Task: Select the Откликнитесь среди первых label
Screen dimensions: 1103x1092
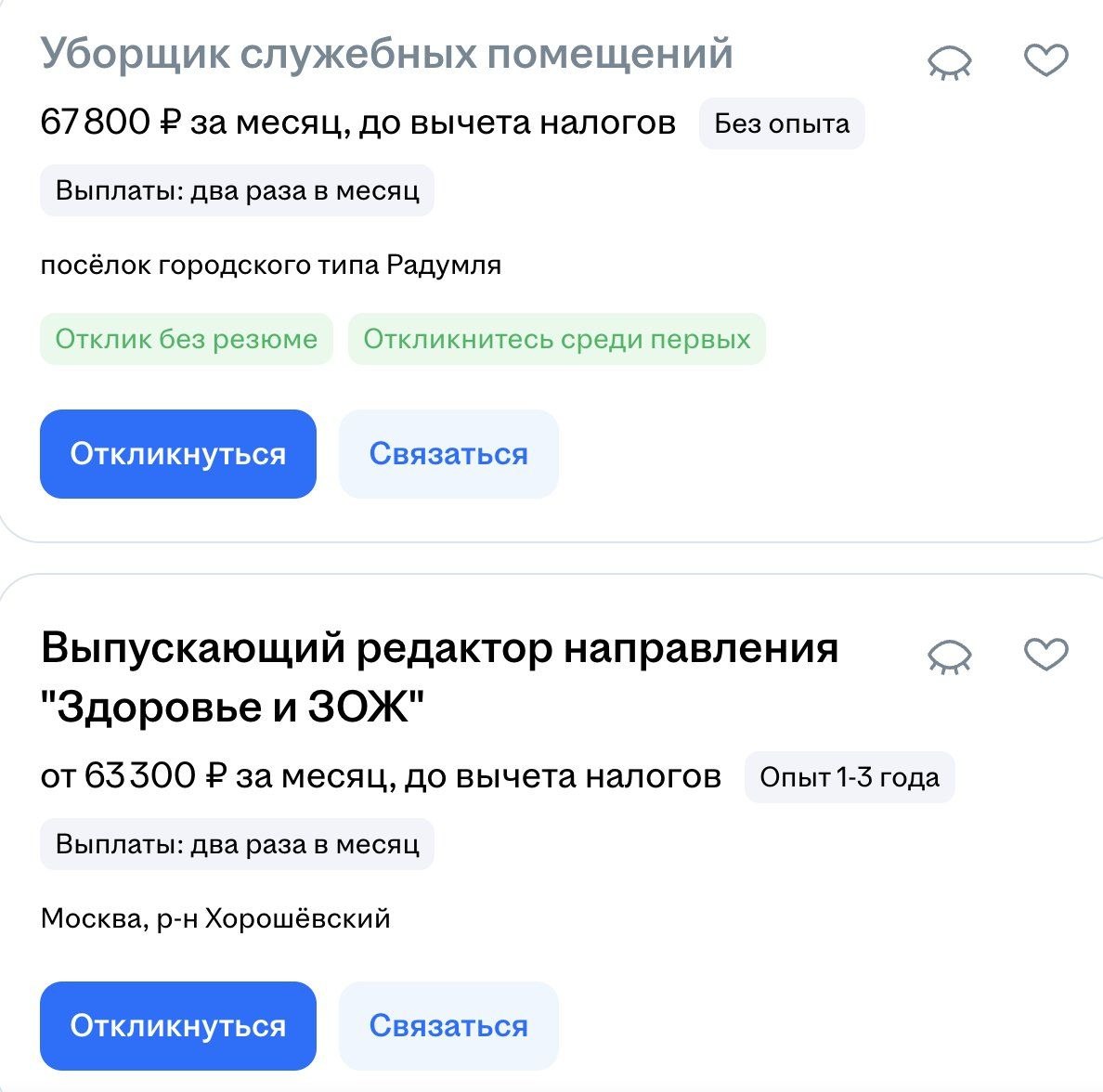Action: click(x=556, y=339)
